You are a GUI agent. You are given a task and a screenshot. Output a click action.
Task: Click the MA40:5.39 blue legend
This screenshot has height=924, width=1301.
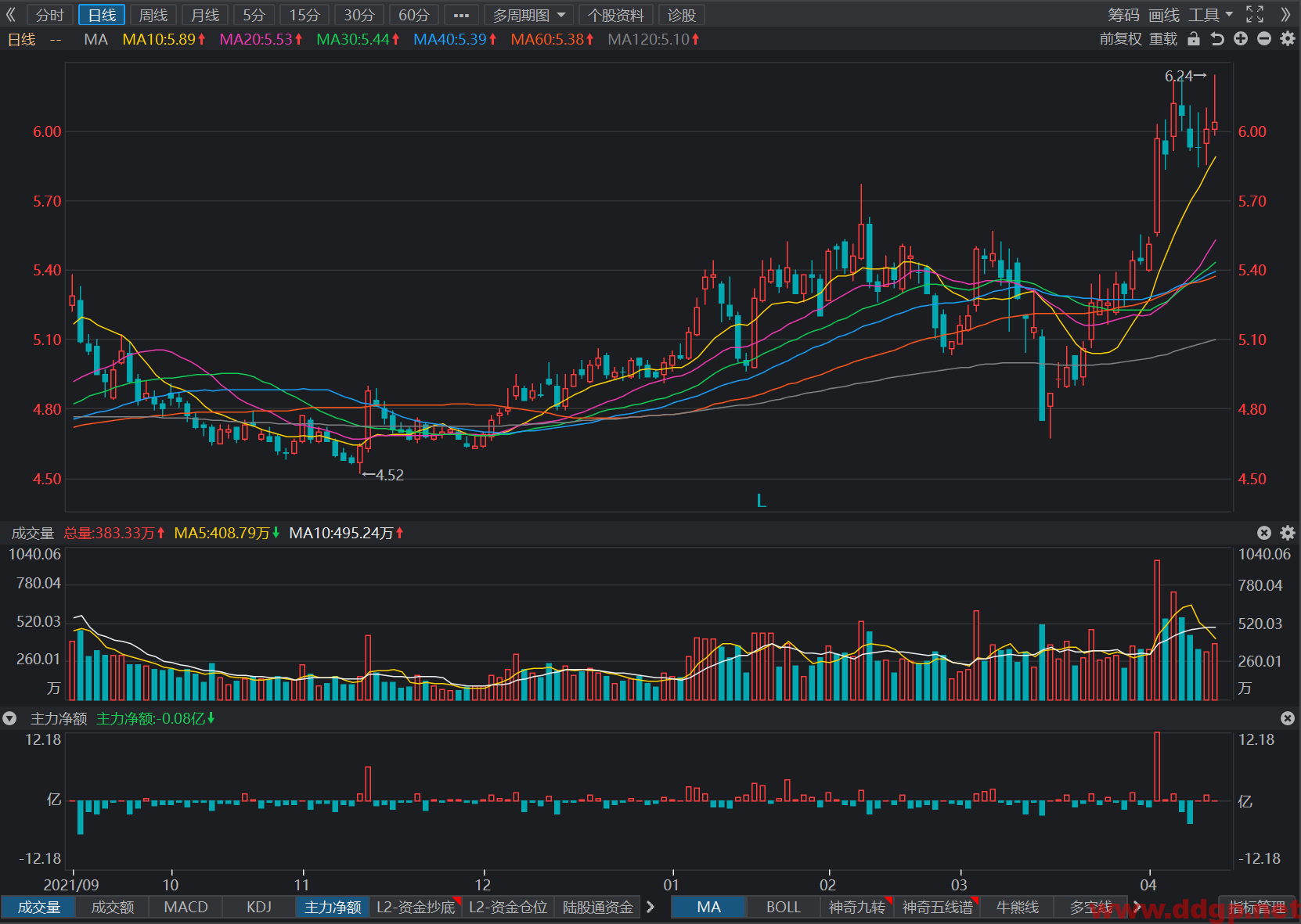click(455, 39)
